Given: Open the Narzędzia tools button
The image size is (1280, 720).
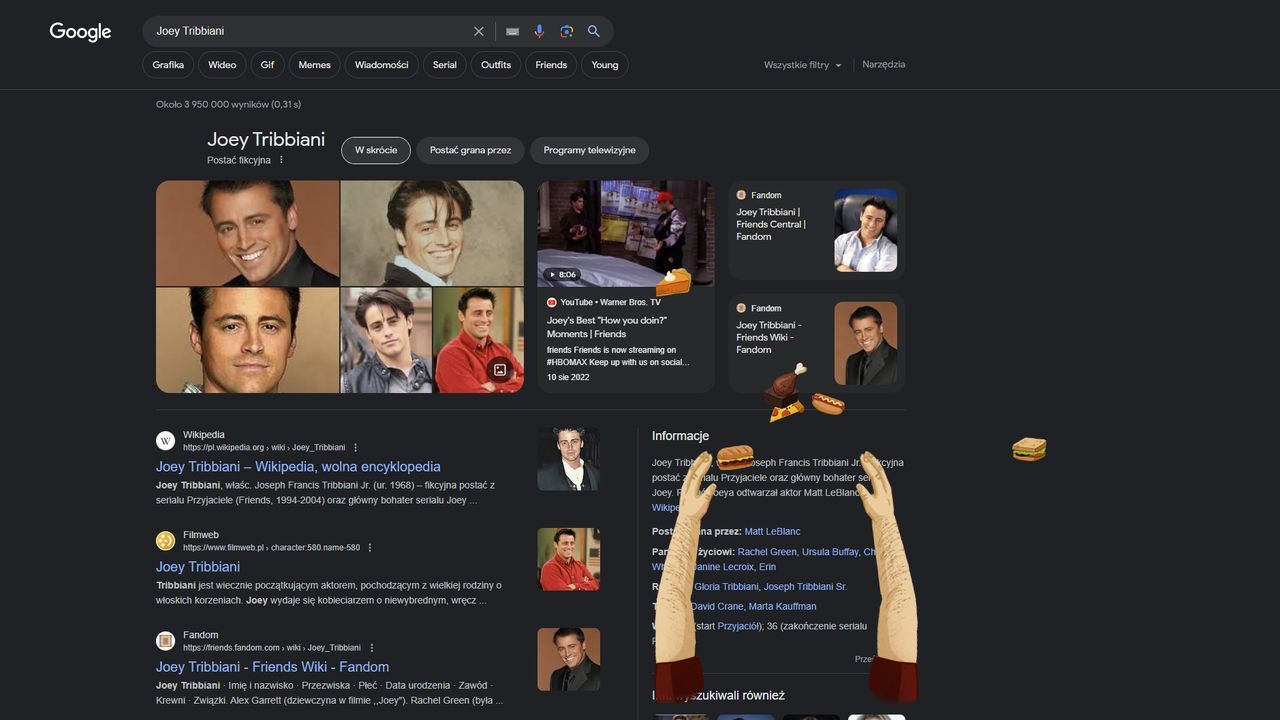Looking at the screenshot, I should pos(884,64).
